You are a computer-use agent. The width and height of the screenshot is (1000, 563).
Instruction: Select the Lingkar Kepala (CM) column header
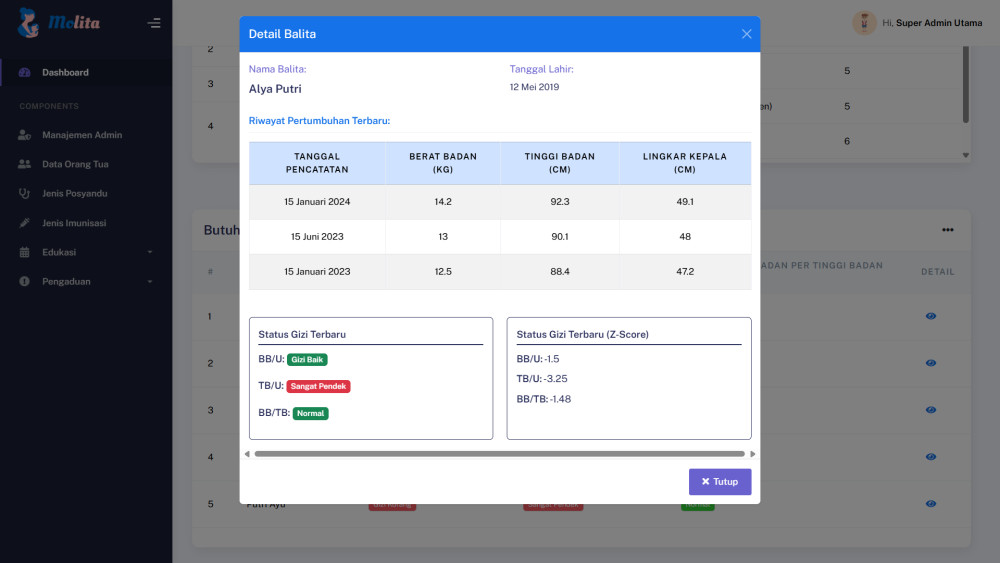point(685,163)
